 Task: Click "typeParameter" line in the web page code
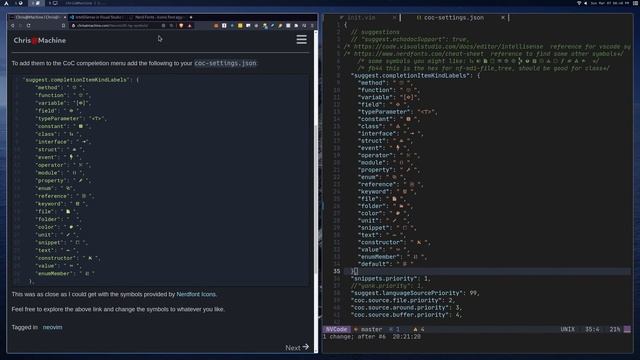click(71, 118)
